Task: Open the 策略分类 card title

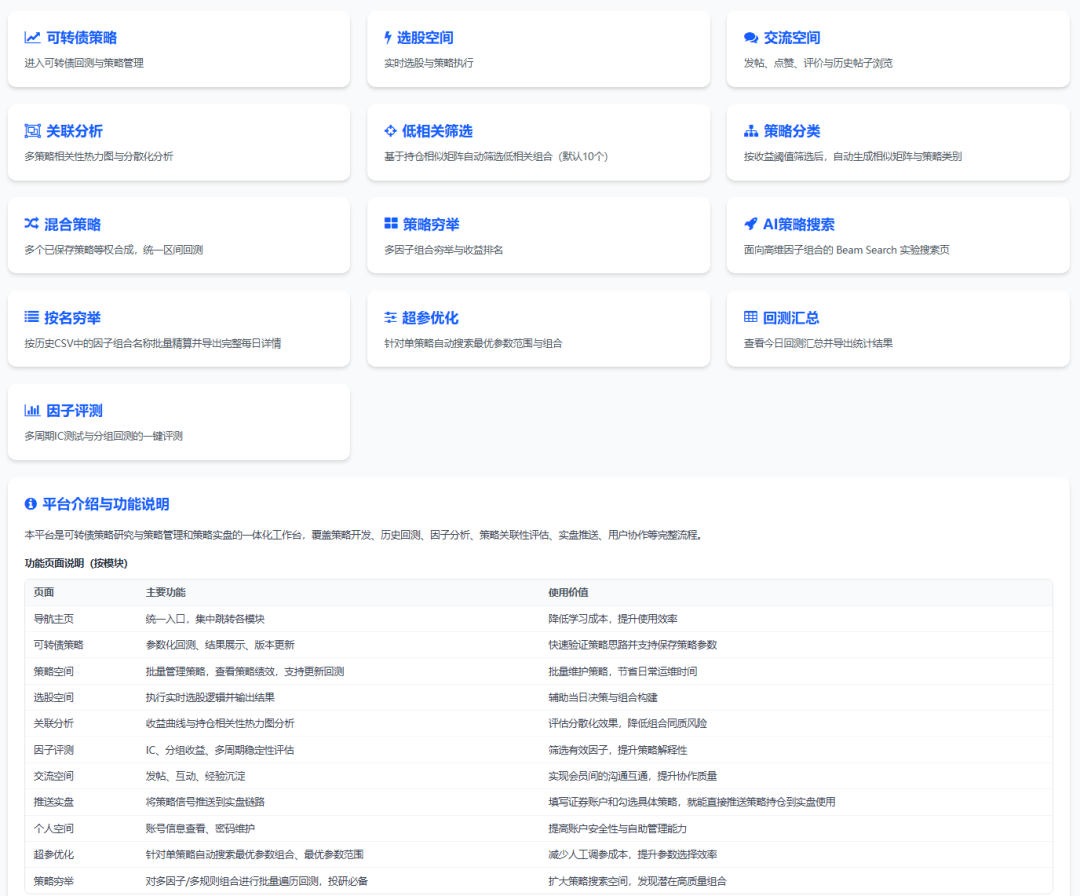Action: point(792,131)
